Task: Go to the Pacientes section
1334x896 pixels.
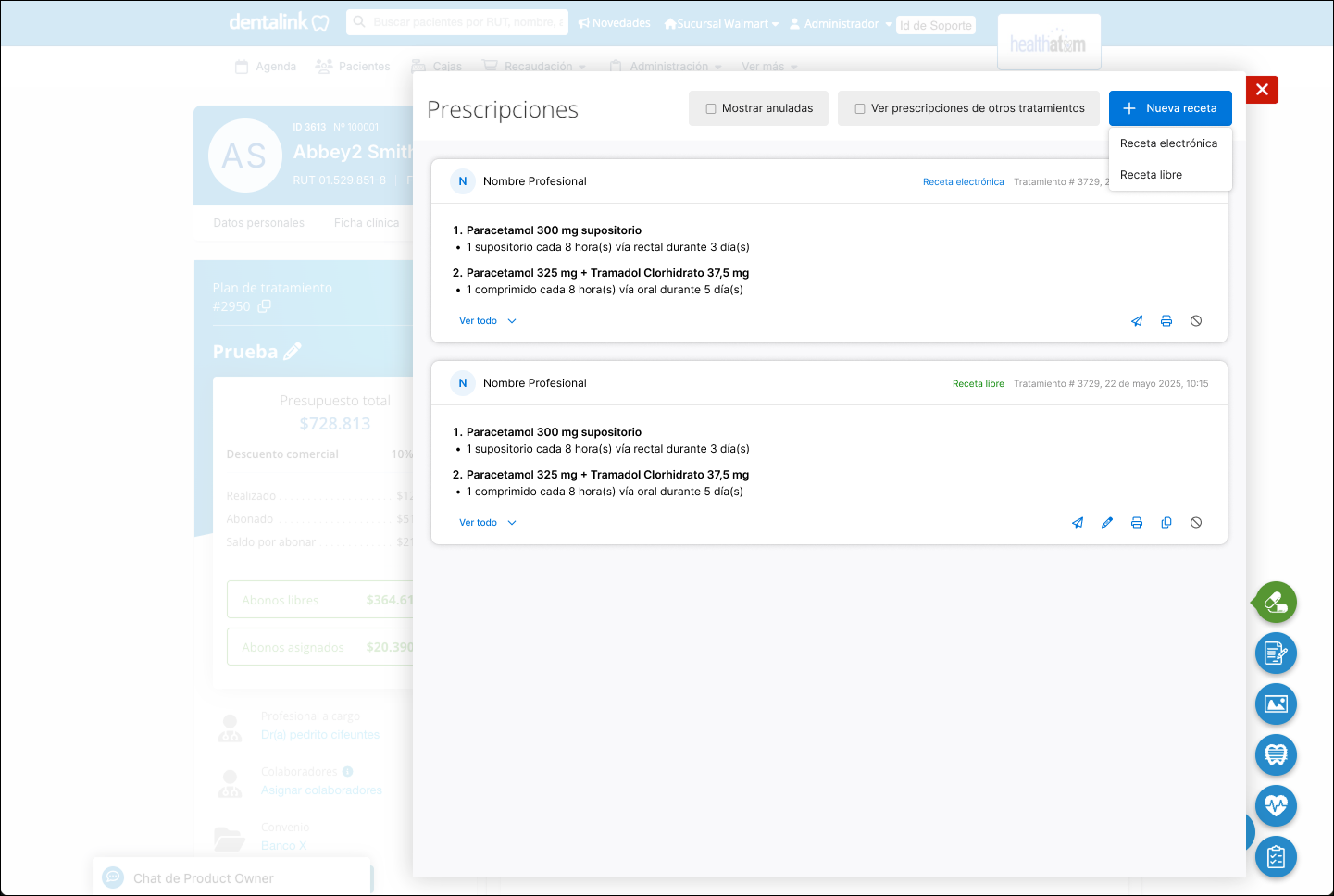Action: click(353, 67)
